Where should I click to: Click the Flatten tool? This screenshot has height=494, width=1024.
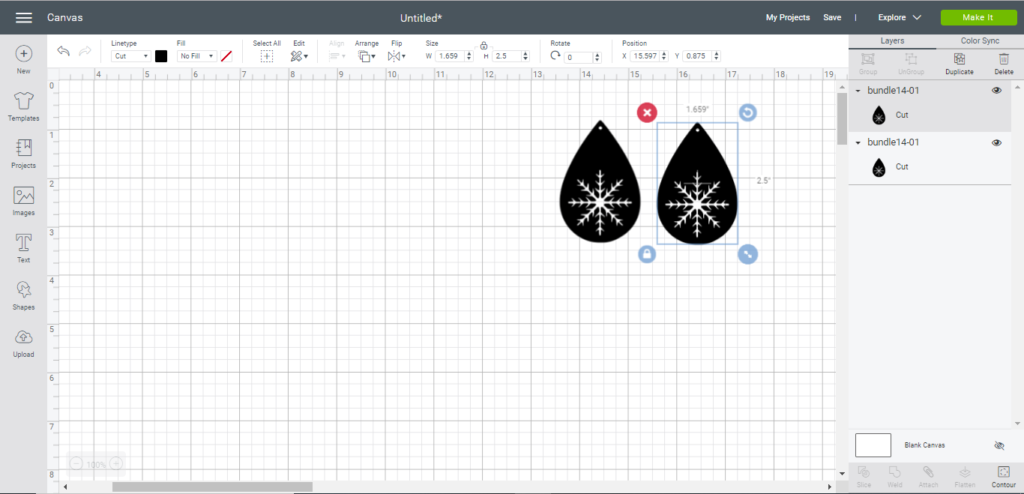click(964, 476)
